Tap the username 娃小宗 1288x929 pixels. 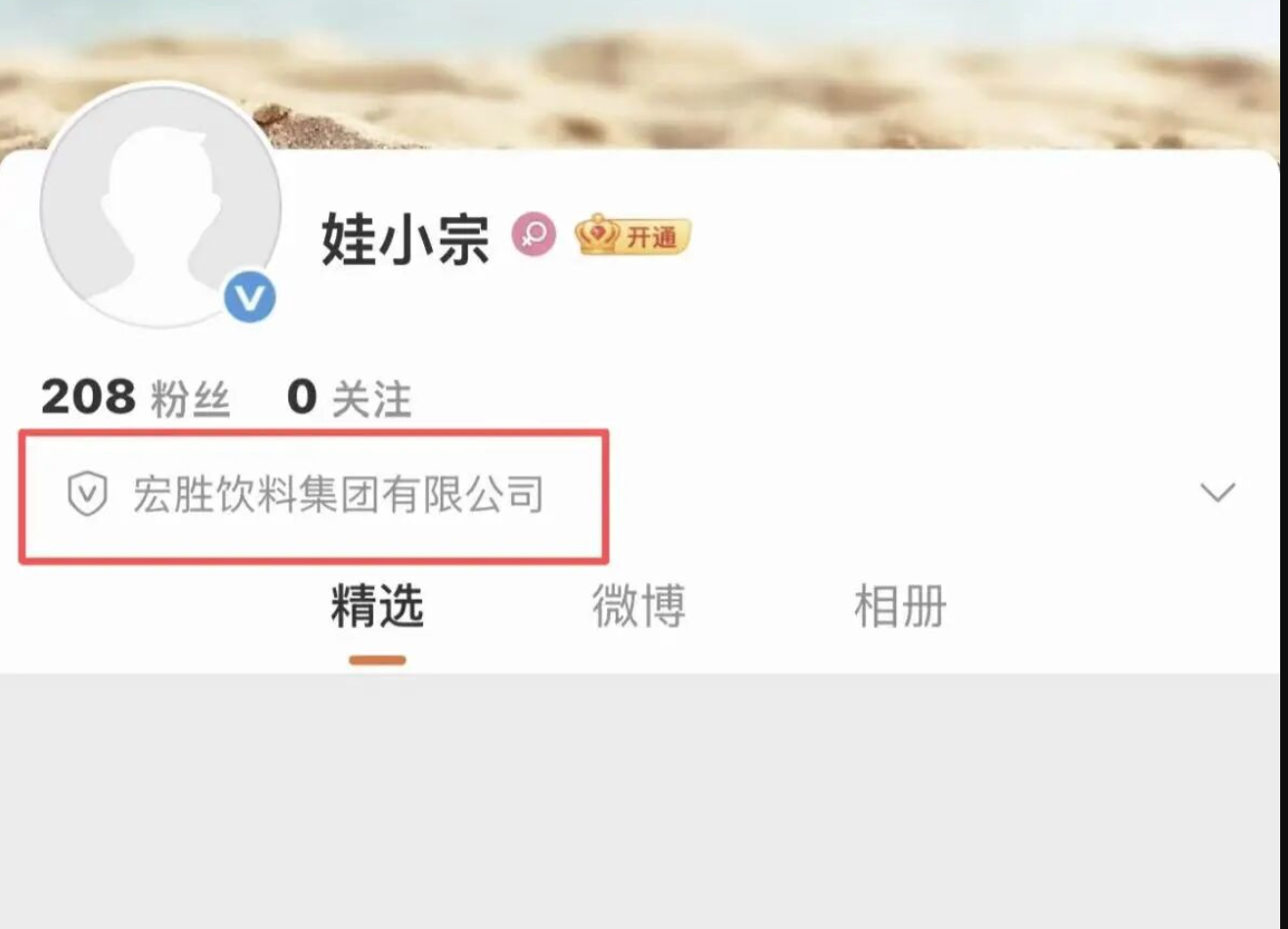405,237
